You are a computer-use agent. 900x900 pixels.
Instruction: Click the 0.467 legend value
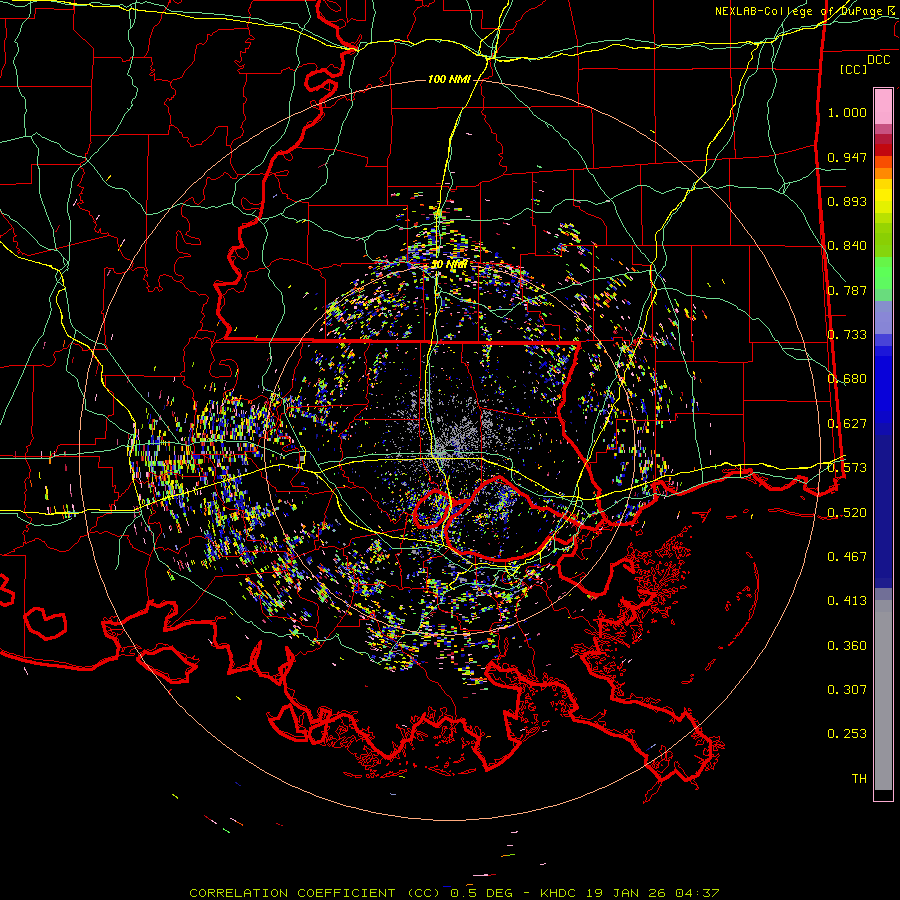coord(847,557)
